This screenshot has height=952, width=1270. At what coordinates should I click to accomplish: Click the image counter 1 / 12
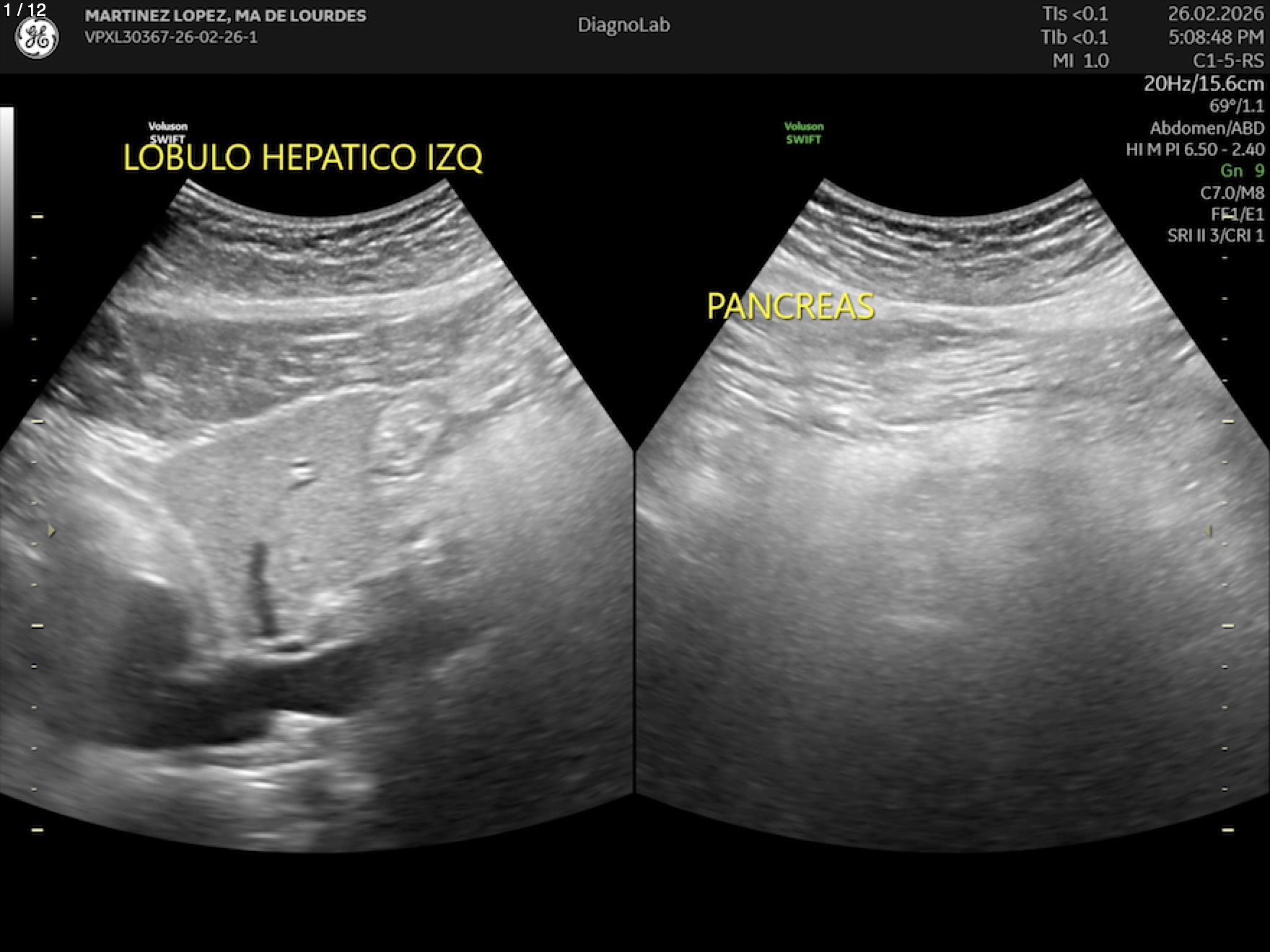[25, 10]
